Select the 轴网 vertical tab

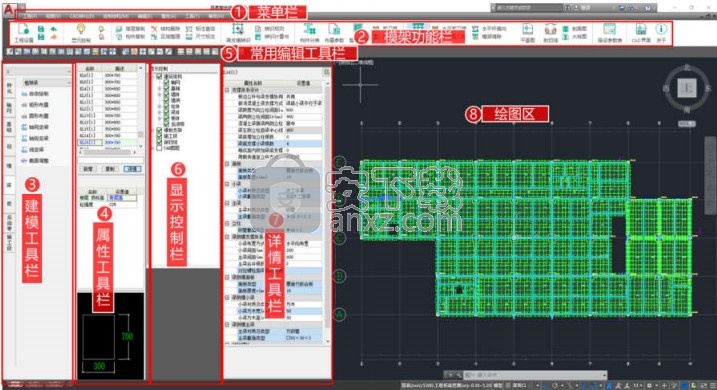[10, 107]
